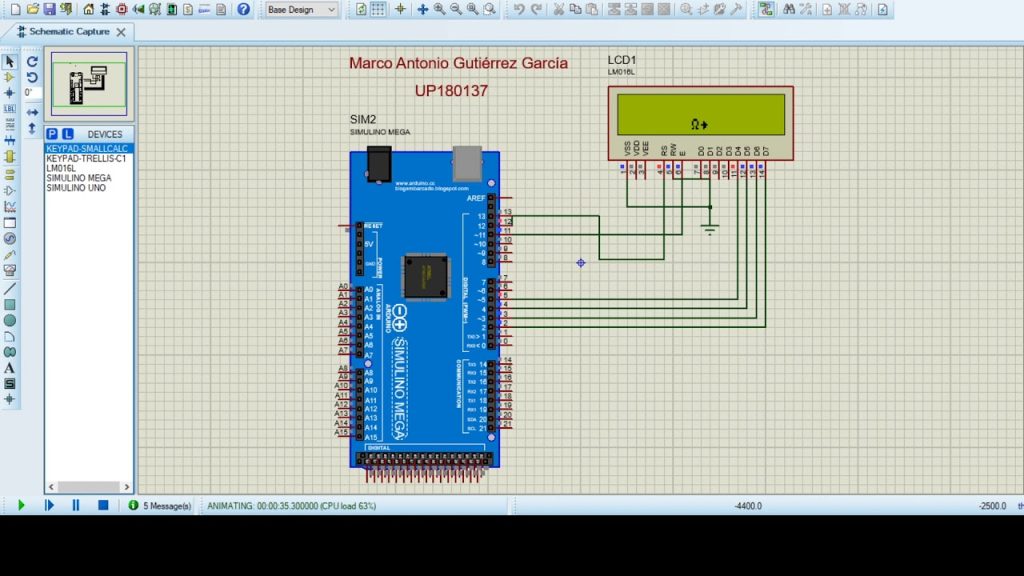The image size is (1024, 576).
Task: Select the Wire Label mode tool
Action: (10, 109)
